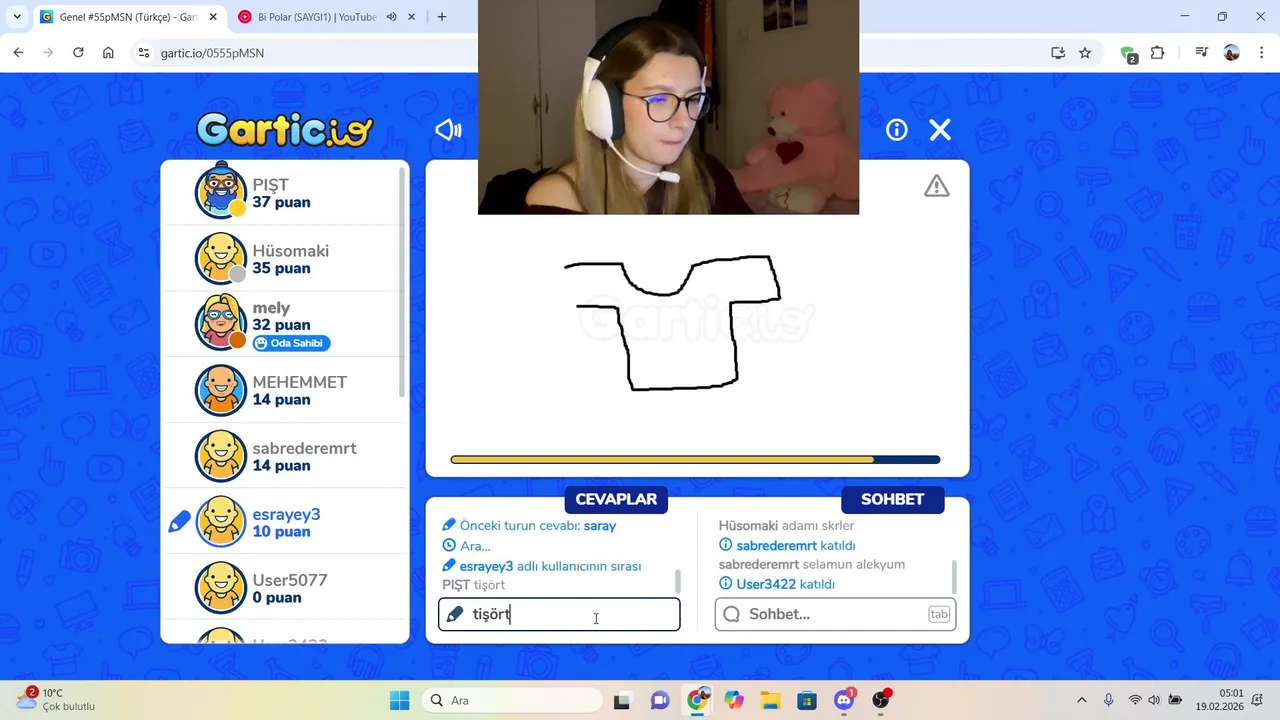The height and width of the screenshot is (720, 1280).
Task: View site information icon in address bar
Action: tap(144, 53)
